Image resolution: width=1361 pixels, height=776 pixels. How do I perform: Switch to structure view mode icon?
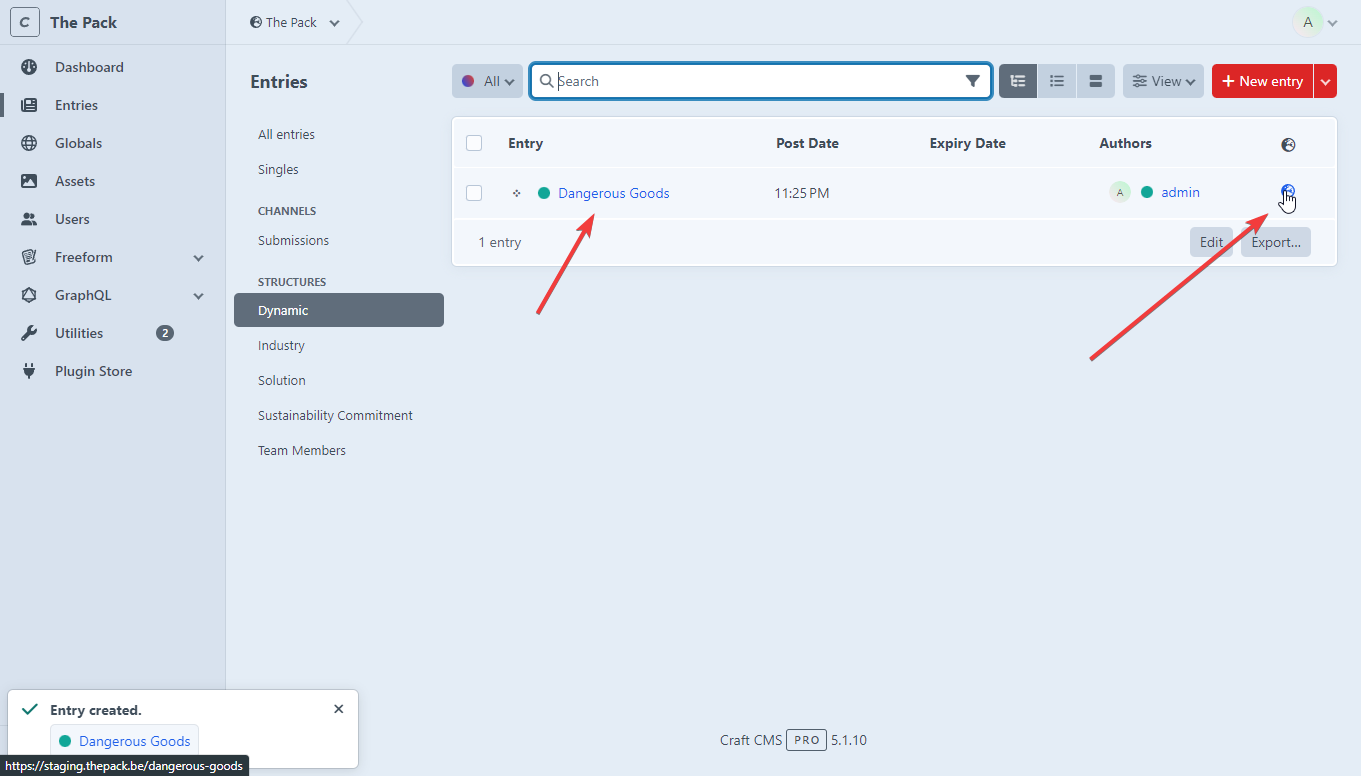[x=1018, y=81]
